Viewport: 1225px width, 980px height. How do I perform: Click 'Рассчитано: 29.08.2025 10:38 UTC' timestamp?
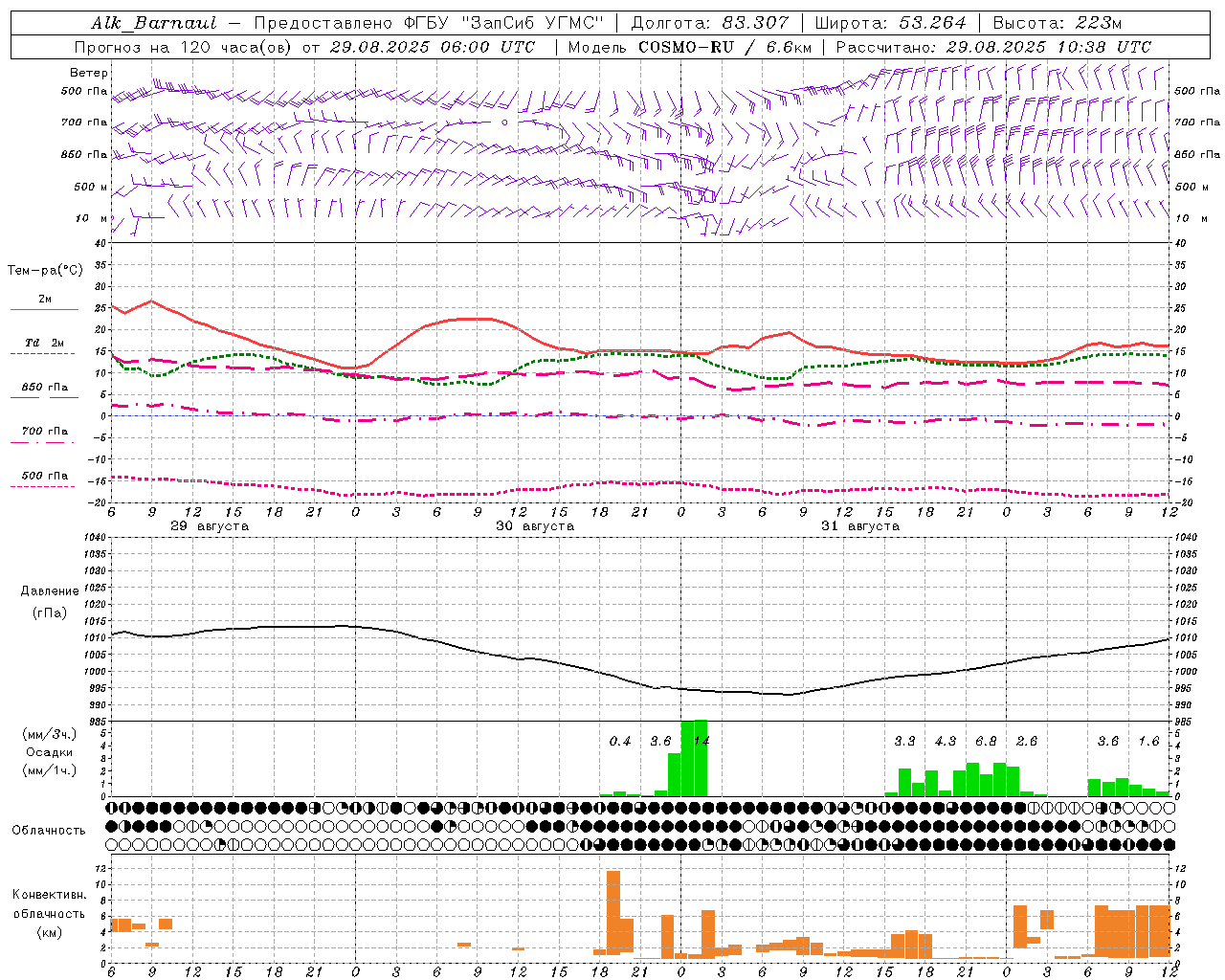993,47
